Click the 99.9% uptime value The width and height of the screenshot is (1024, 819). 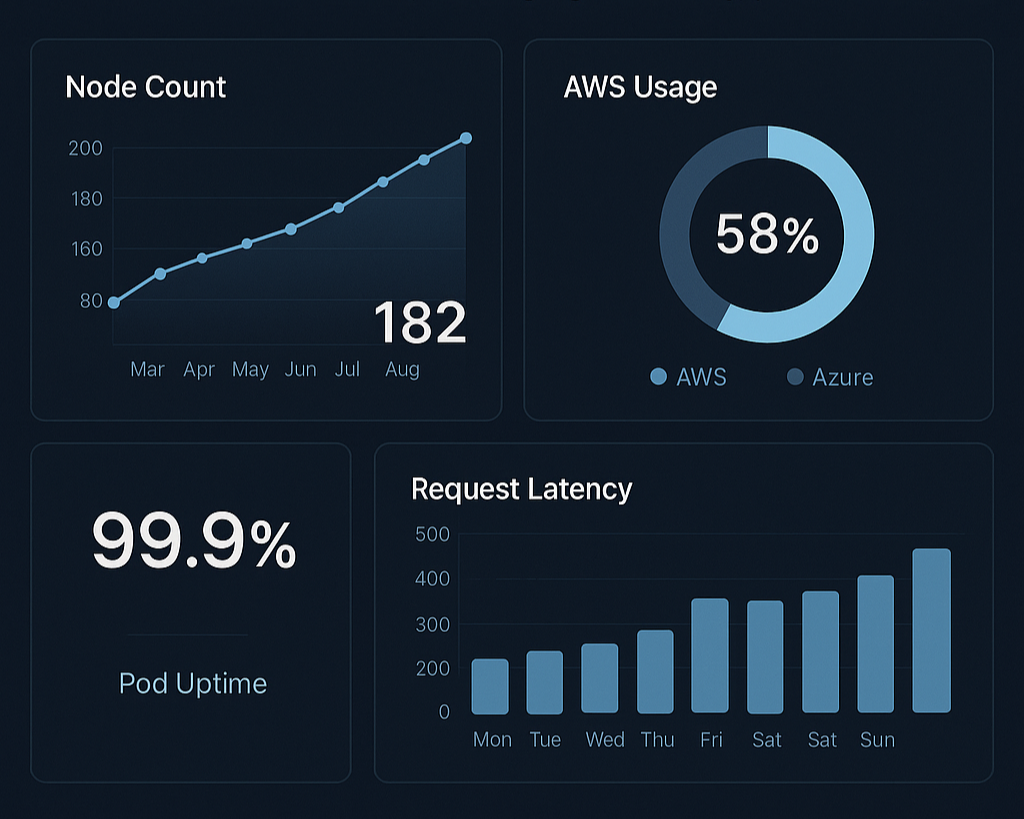point(194,541)
